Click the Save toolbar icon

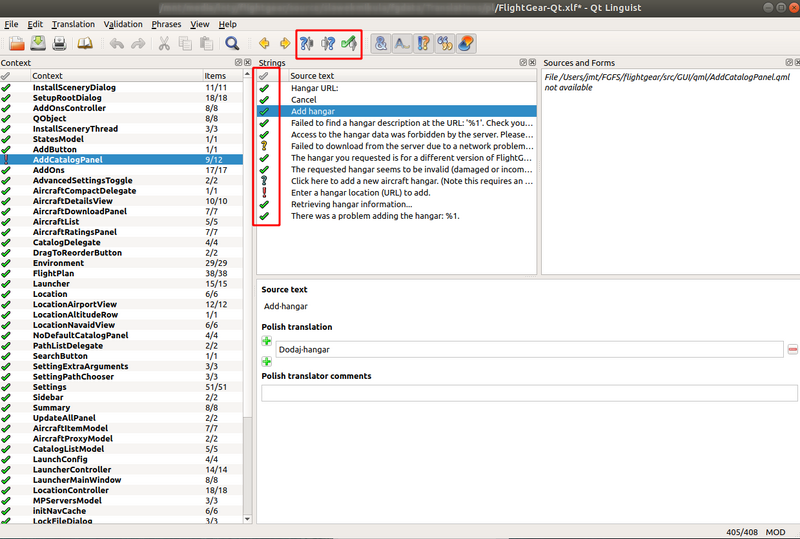(38, 44)
